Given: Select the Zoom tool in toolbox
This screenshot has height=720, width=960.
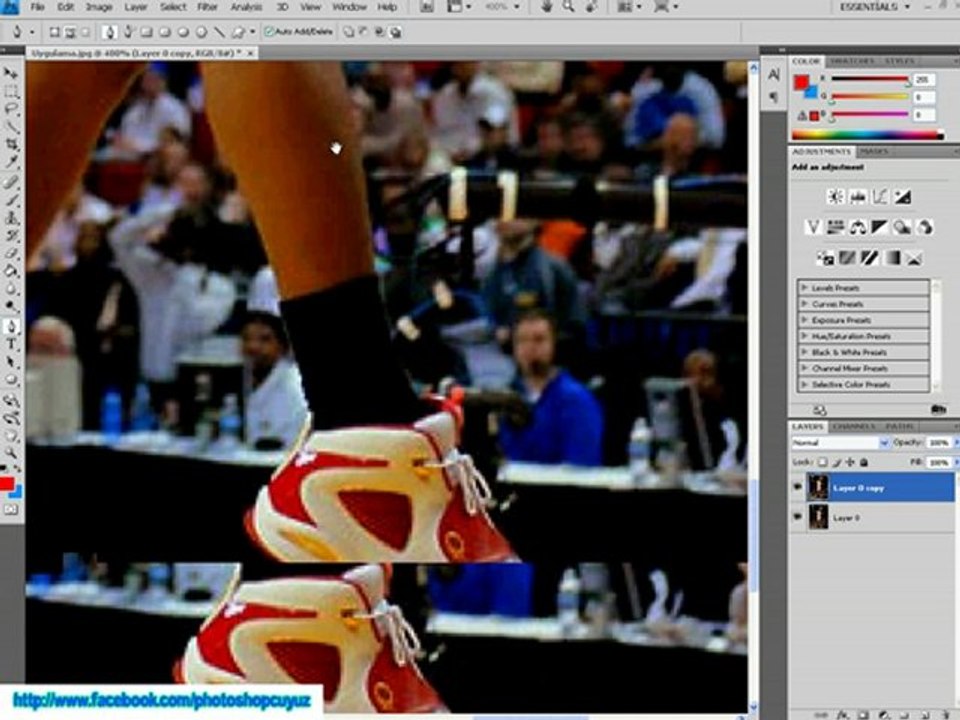Looking at the screenshot, I should pos(11,452).
